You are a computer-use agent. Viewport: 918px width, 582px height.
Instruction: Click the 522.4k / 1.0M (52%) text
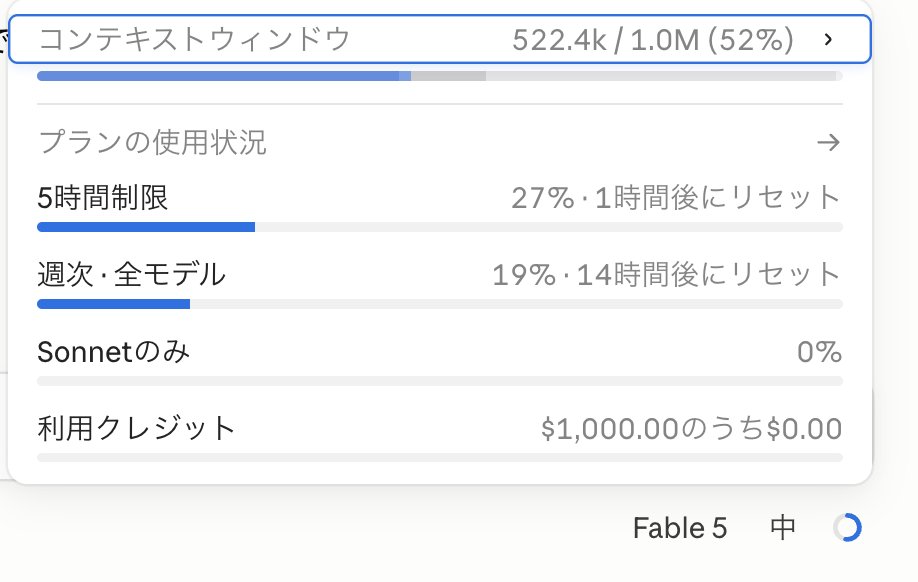point(653,40)
